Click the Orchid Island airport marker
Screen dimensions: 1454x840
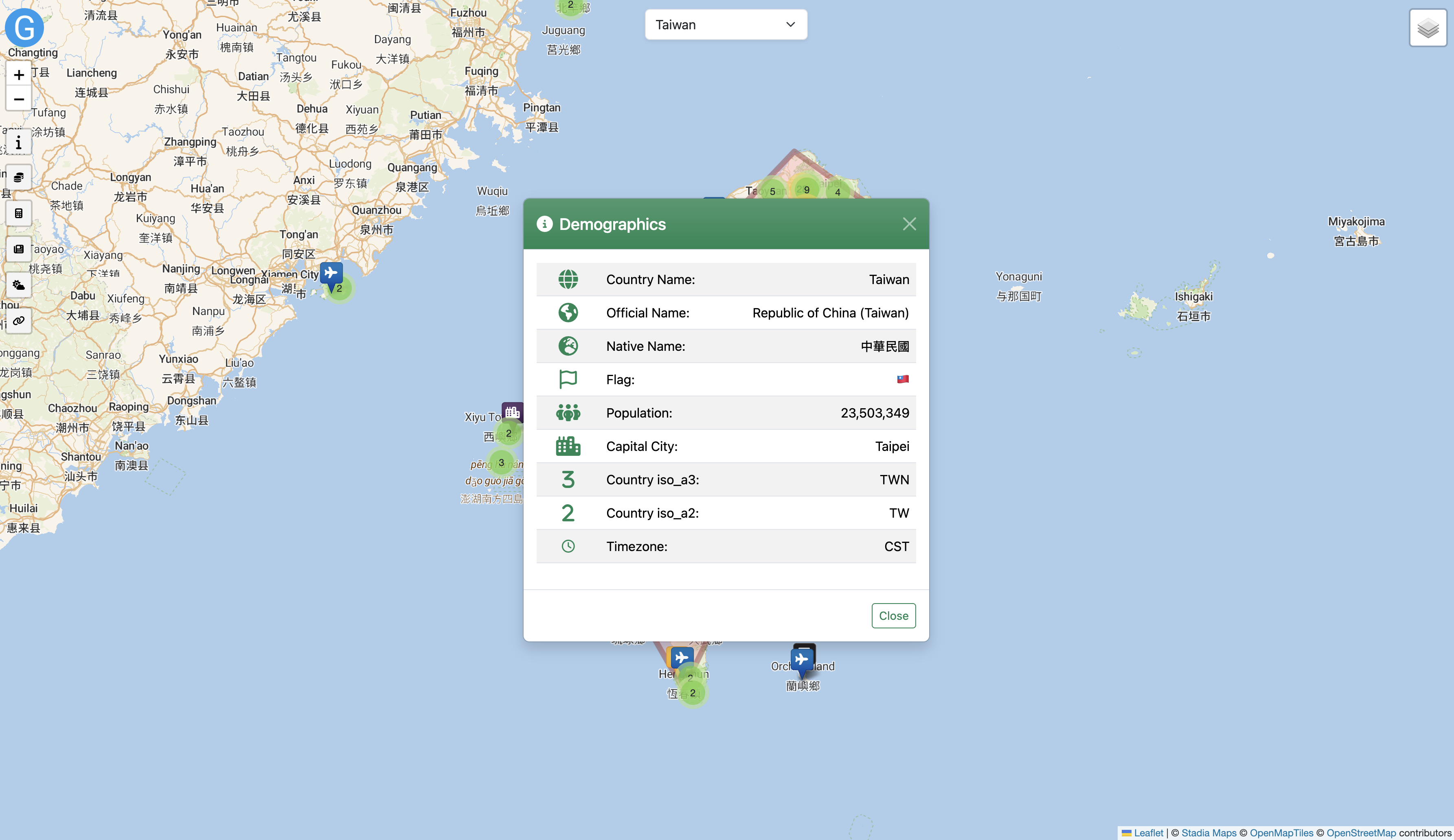801,660
